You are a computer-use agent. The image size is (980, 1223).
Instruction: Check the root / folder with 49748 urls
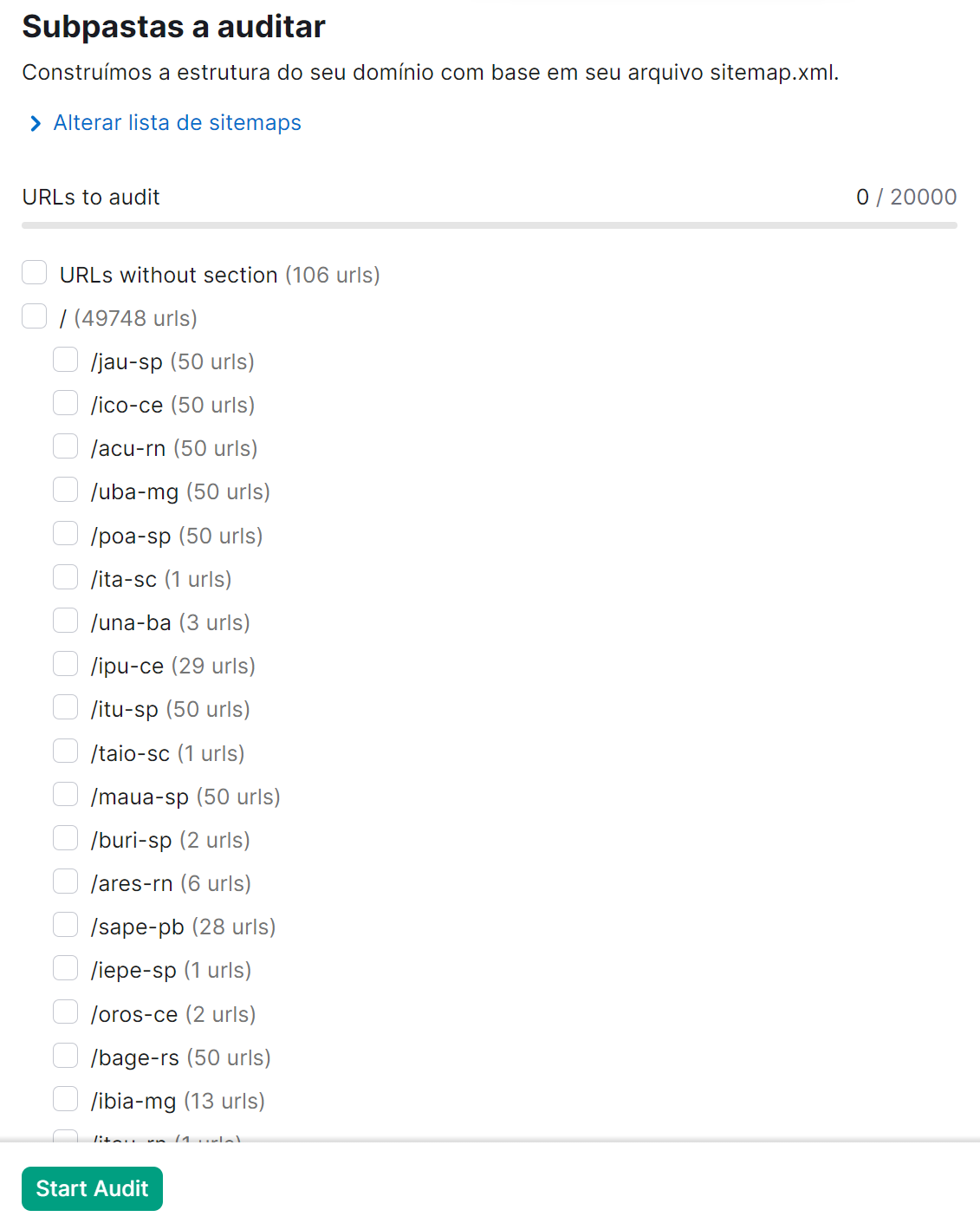pos(34,316)
